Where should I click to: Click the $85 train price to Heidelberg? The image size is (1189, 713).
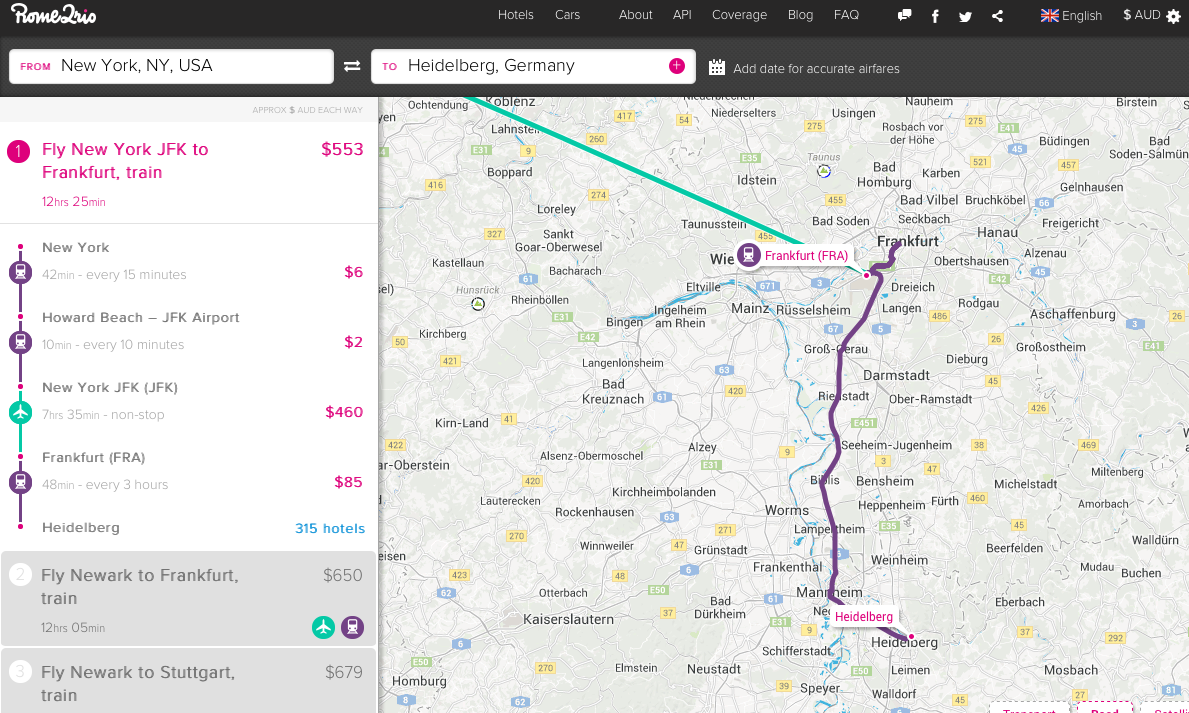349,482
